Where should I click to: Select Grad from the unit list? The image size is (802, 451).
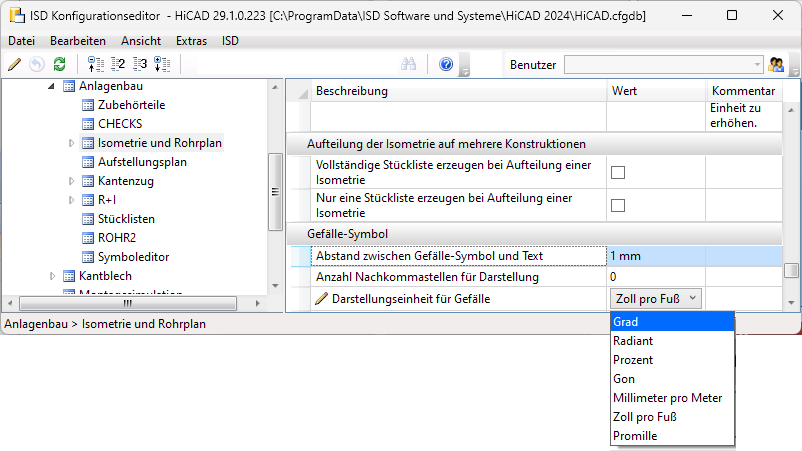pyautogui.click(x=673, y=322)
